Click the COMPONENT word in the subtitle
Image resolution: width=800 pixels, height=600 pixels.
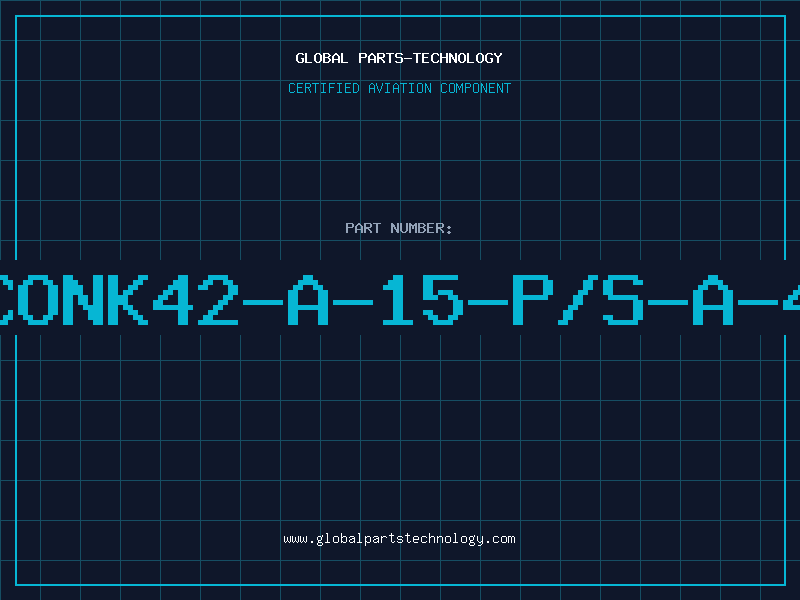476,88
